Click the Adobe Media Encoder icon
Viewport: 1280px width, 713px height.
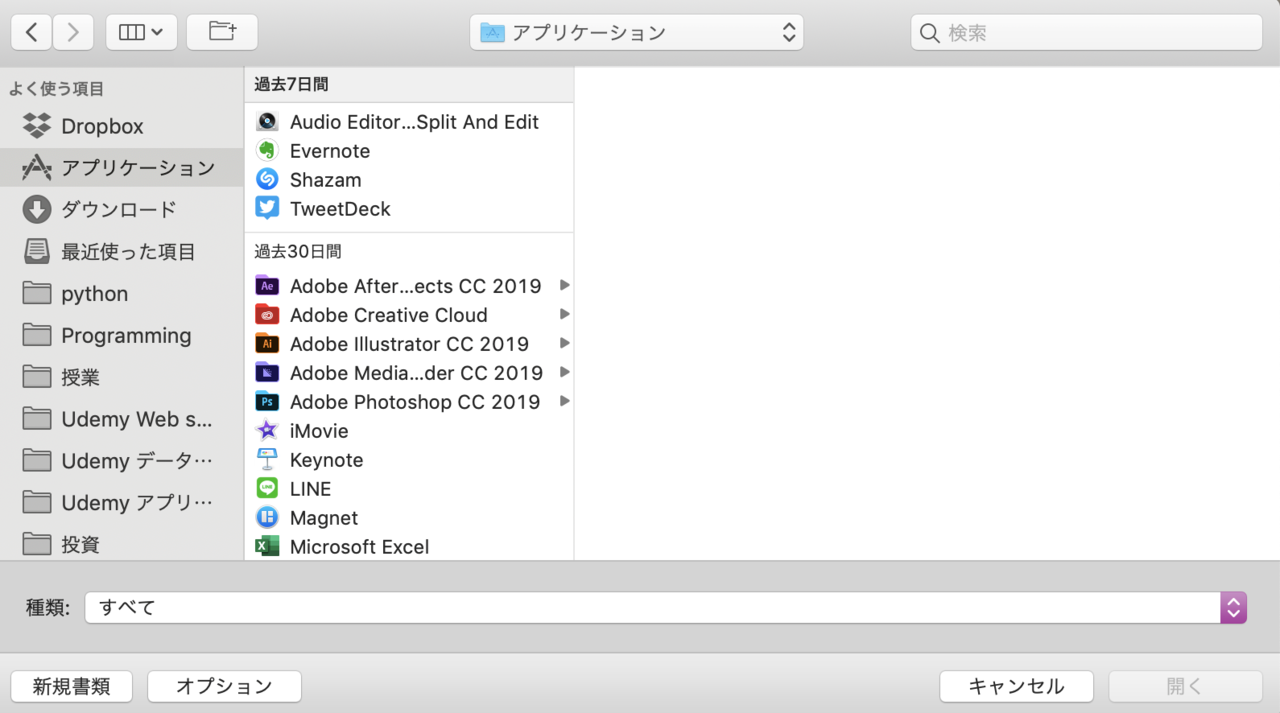click(x=267, y=373)
